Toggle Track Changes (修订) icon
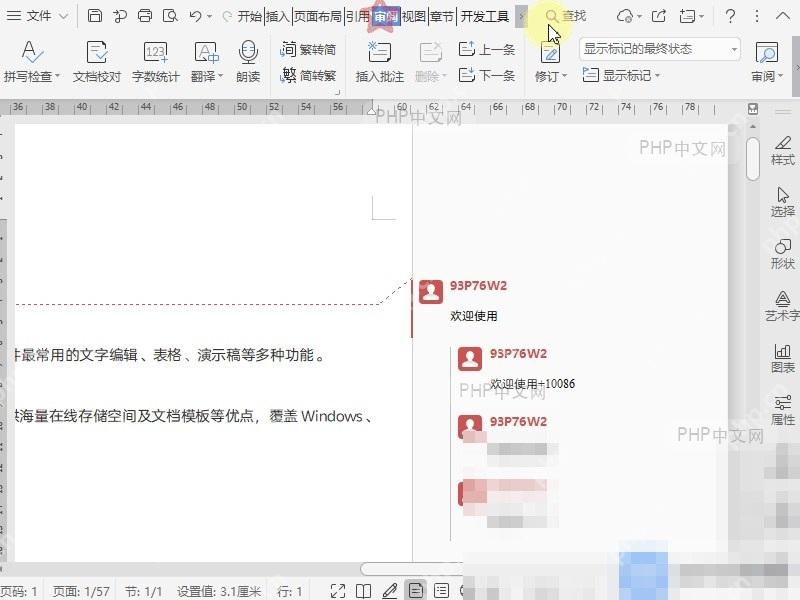The image size is (800, 600). 550,53
